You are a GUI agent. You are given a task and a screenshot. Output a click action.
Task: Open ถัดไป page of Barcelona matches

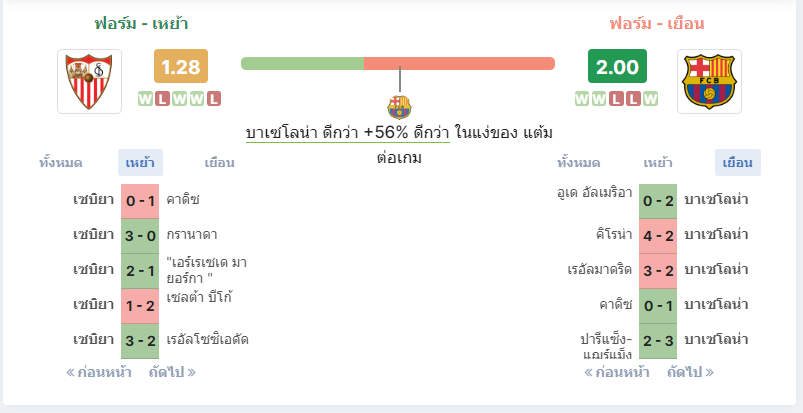(x=690, y=372)
